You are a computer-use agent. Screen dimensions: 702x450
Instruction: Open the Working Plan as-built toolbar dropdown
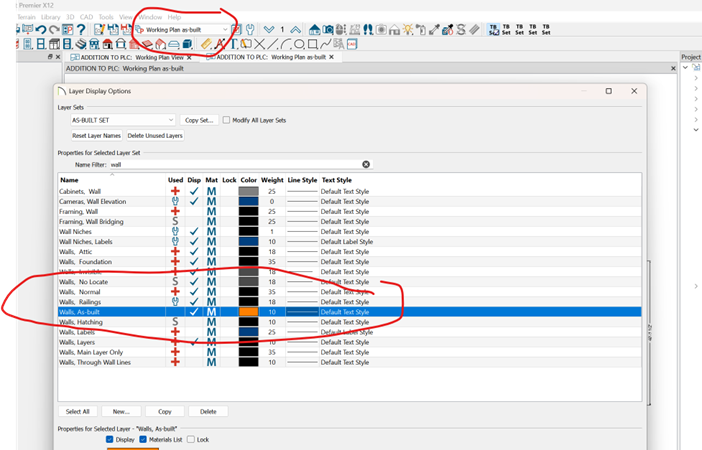point(236,30)
